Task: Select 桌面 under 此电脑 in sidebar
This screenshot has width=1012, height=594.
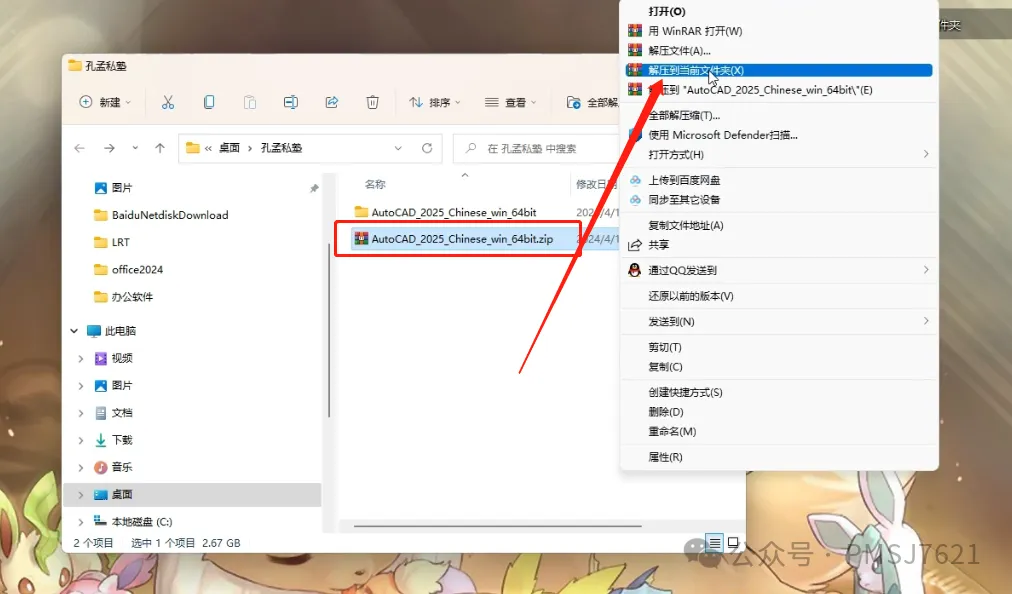Action: coord(192,495)
